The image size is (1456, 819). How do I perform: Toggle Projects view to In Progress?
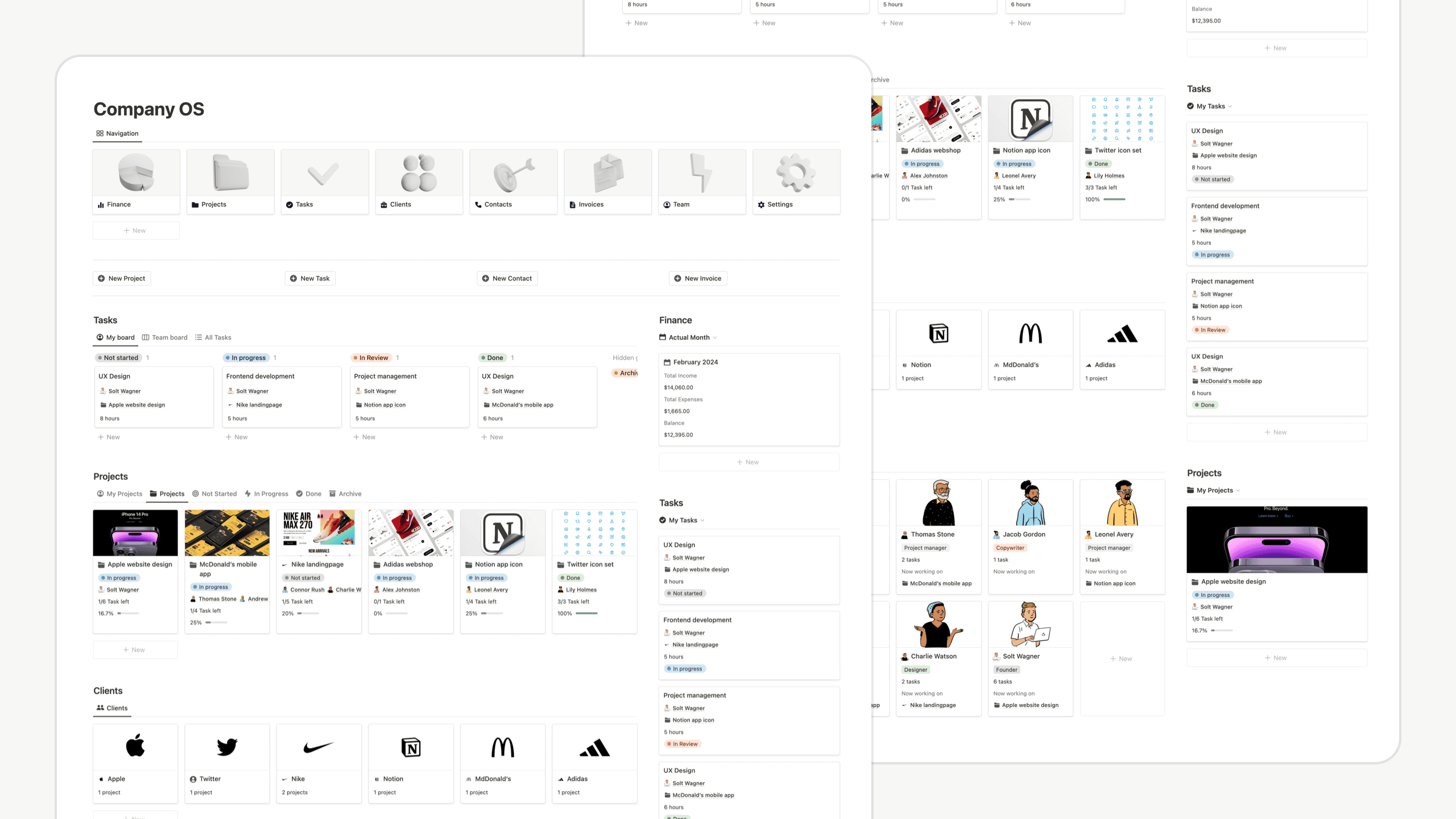point(269,493)
